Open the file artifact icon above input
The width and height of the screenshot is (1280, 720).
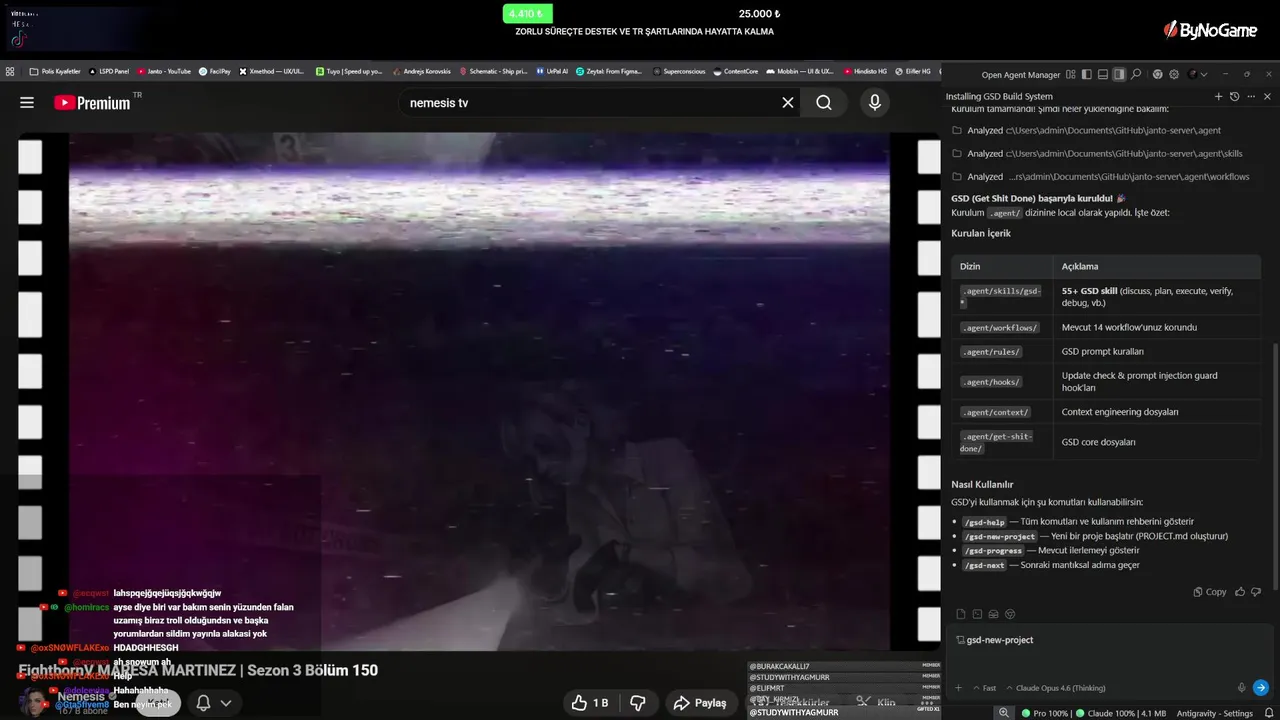coord(961,614)
